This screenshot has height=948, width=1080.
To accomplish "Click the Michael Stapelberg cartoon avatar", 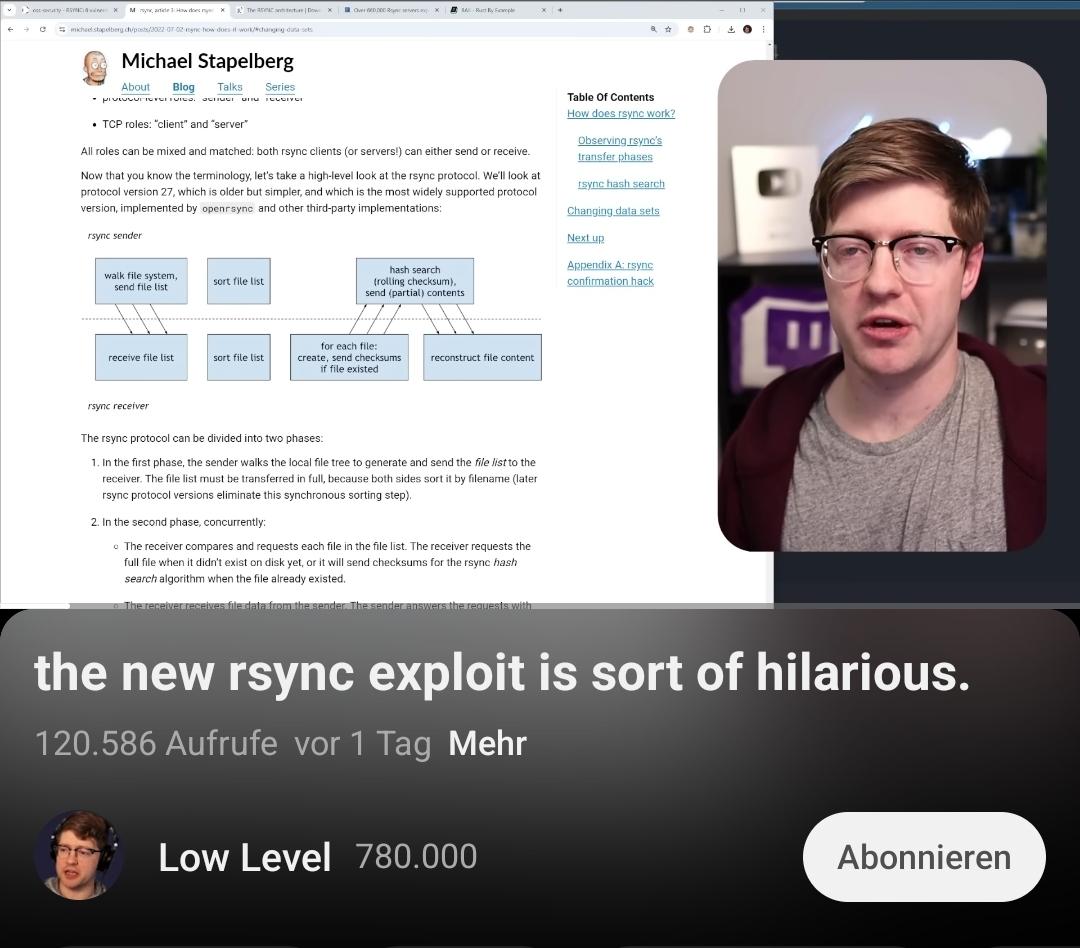I will pyautogui.click(x=96, y=68).
